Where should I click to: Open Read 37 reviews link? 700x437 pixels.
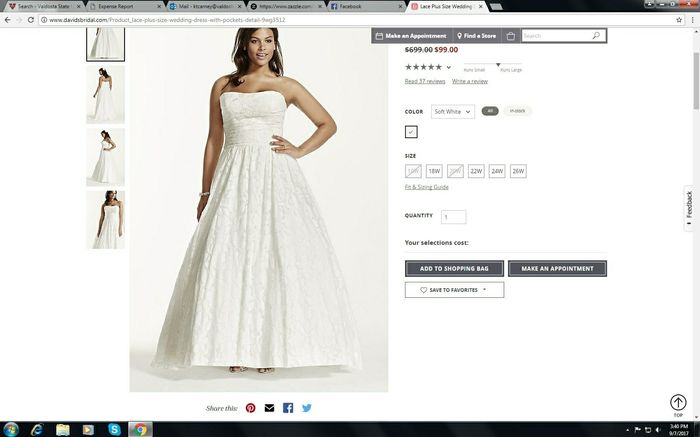(x=425, y=81)
